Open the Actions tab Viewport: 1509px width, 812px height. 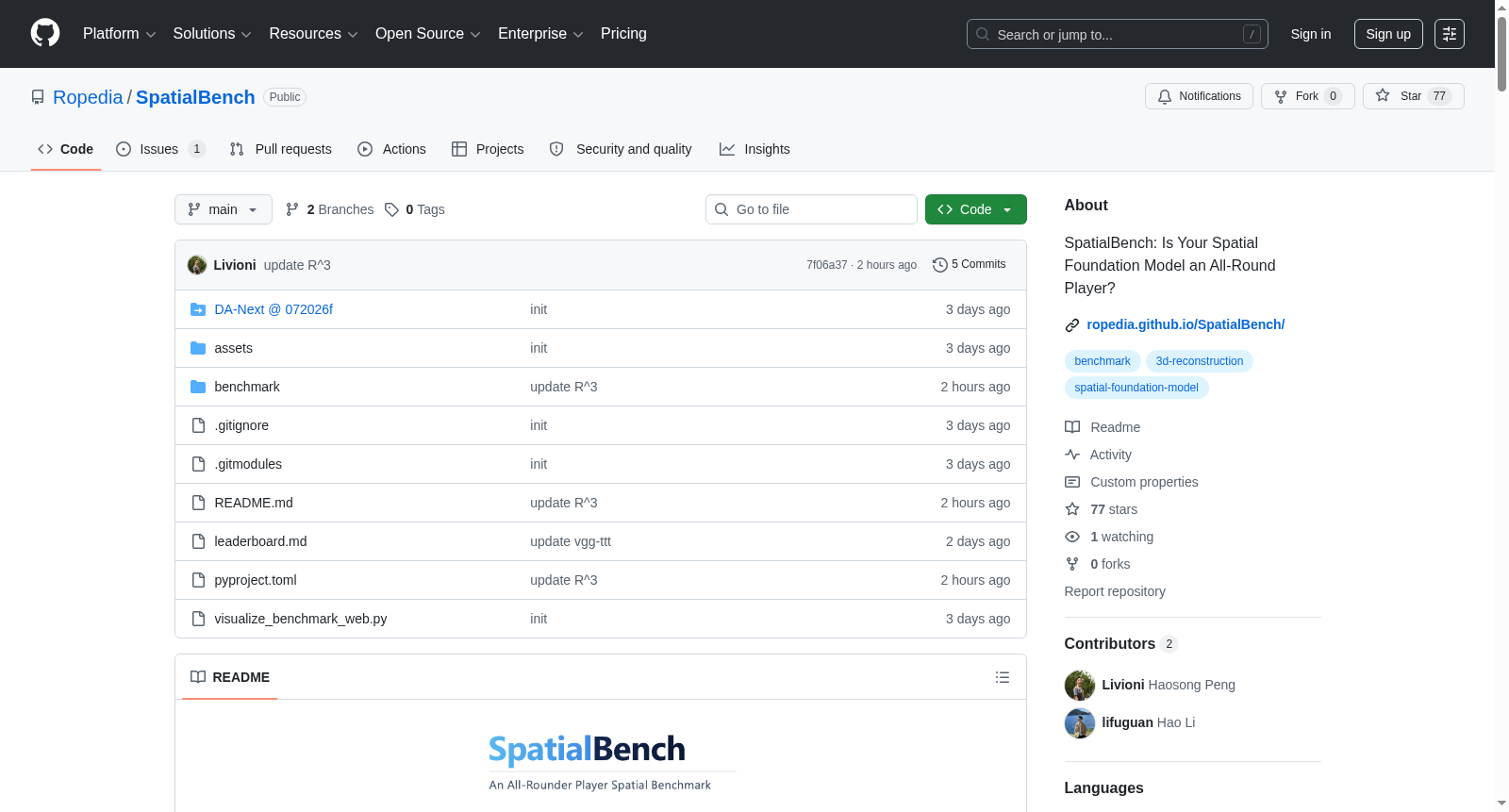point(392,149)
